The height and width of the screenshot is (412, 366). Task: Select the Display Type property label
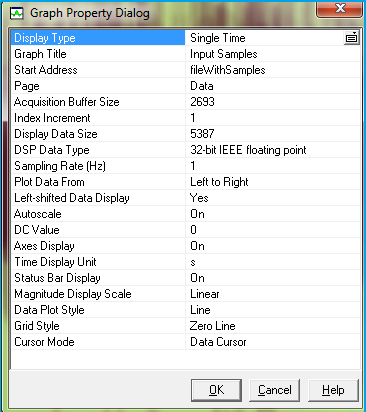tap(45, 38)
